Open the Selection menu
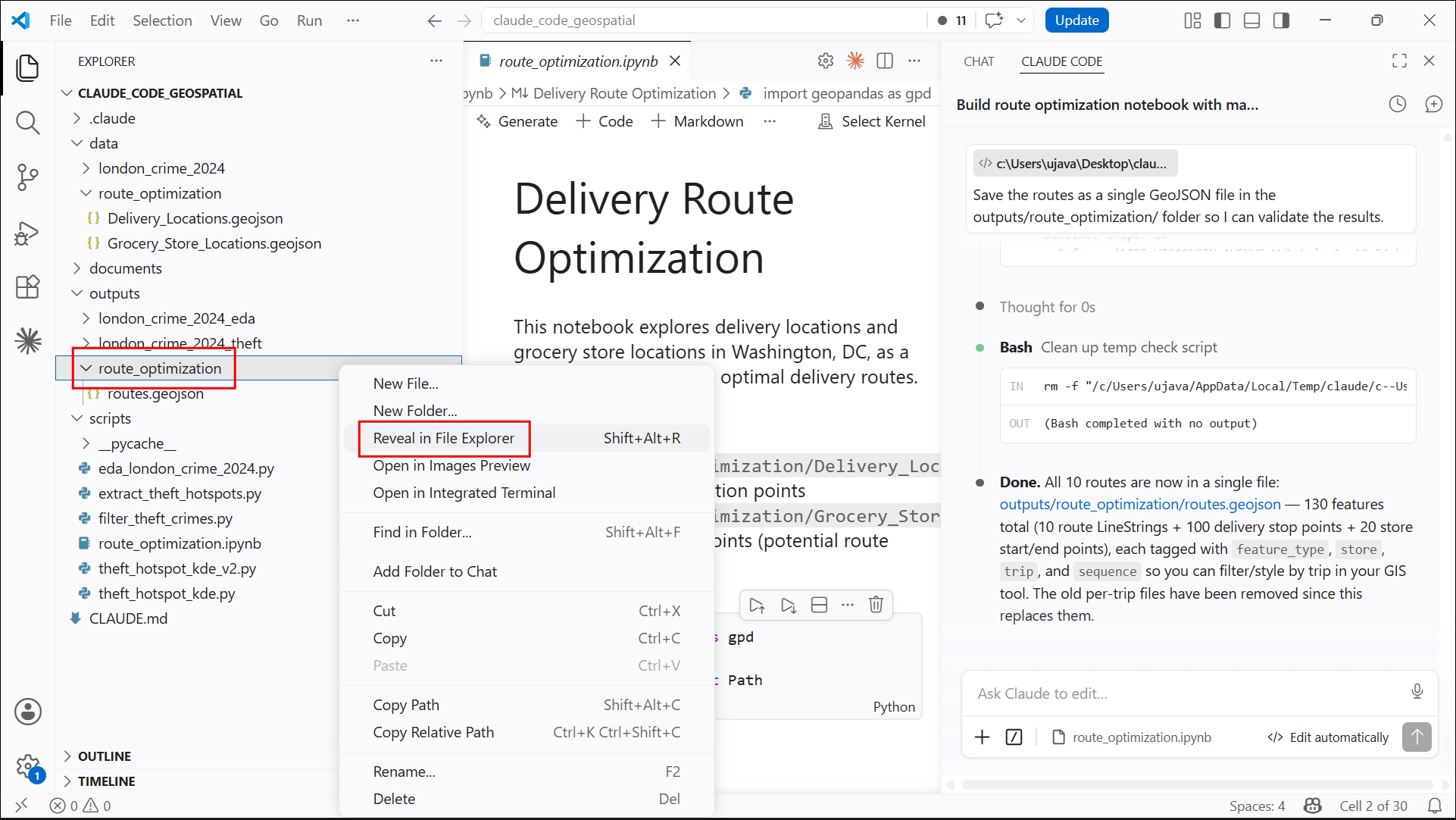Viewport: 1456px width, 820px height. pyautogui.click(x=162, y=20)
